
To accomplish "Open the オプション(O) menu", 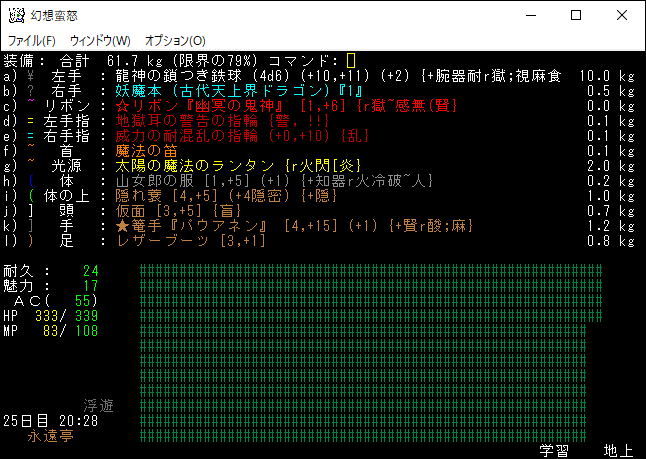I will click(175, 41).
